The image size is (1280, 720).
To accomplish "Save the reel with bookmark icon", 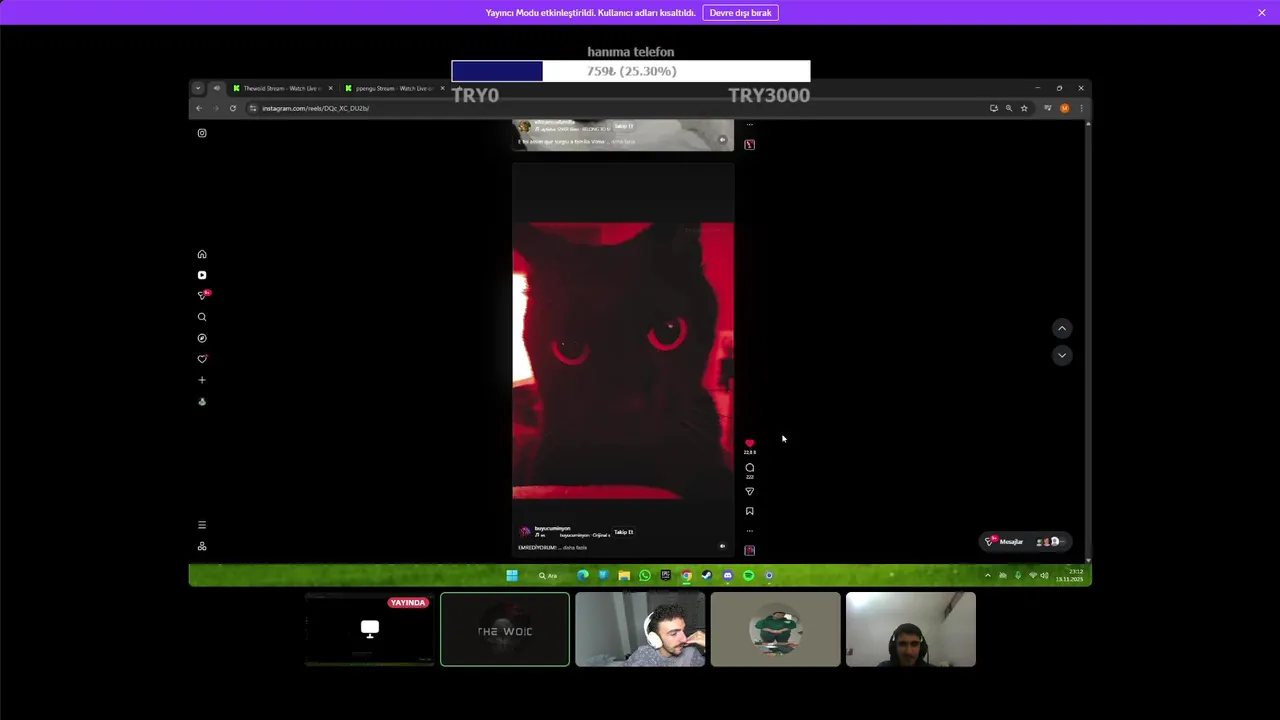I will (x=750, y=511).
